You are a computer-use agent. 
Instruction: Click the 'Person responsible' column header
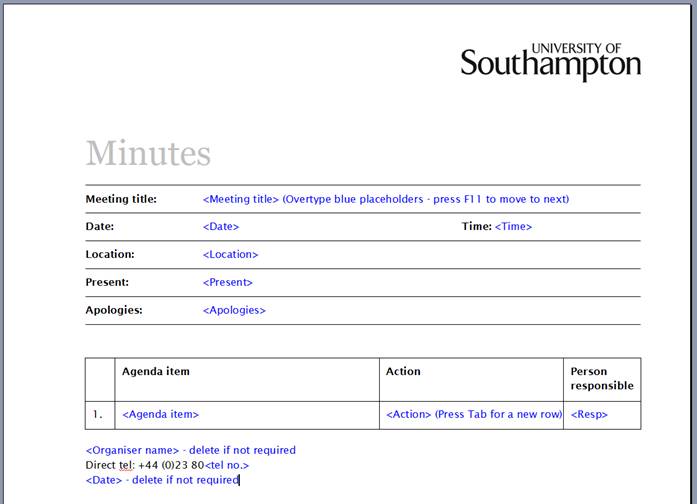[x=602, y=379]
